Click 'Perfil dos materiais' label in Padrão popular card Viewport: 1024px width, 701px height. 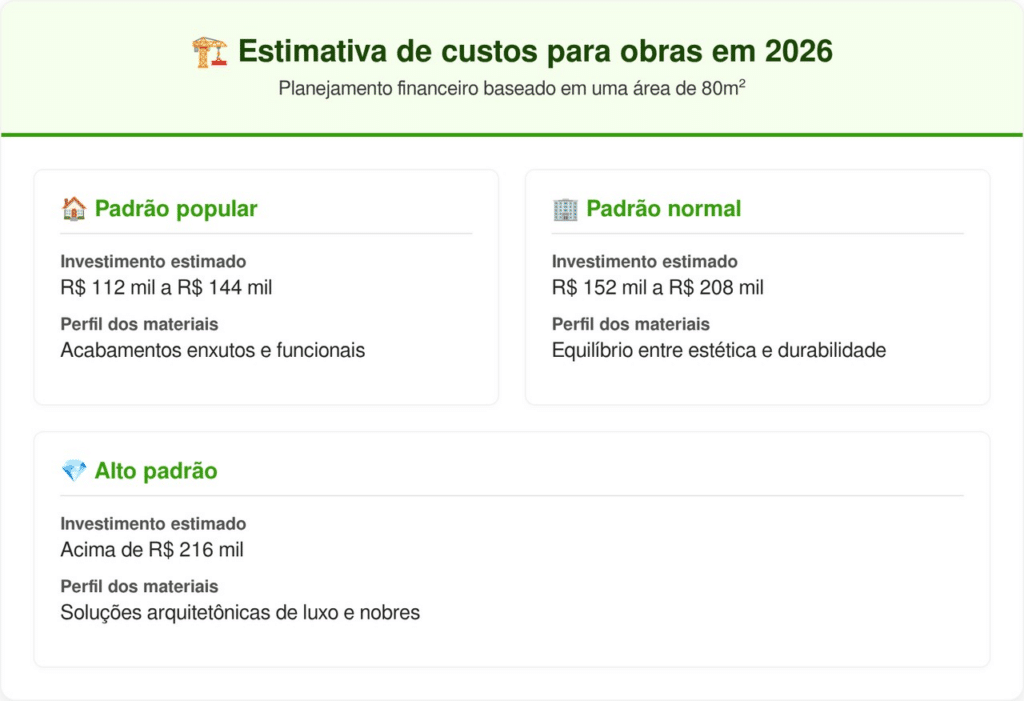tap(139, 324)
